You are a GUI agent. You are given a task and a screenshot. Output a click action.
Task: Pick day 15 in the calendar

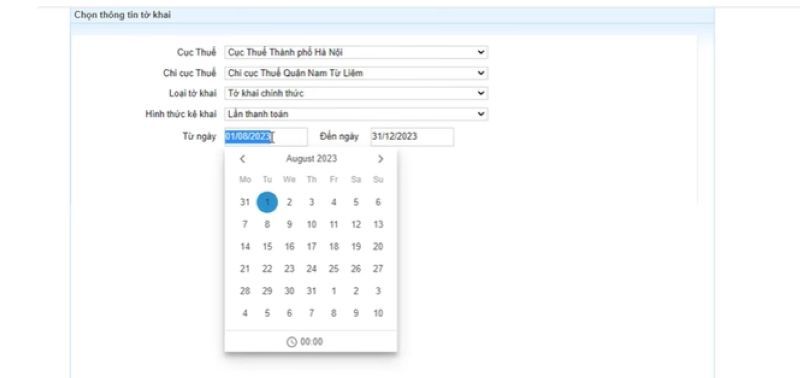tap(267, 246)
